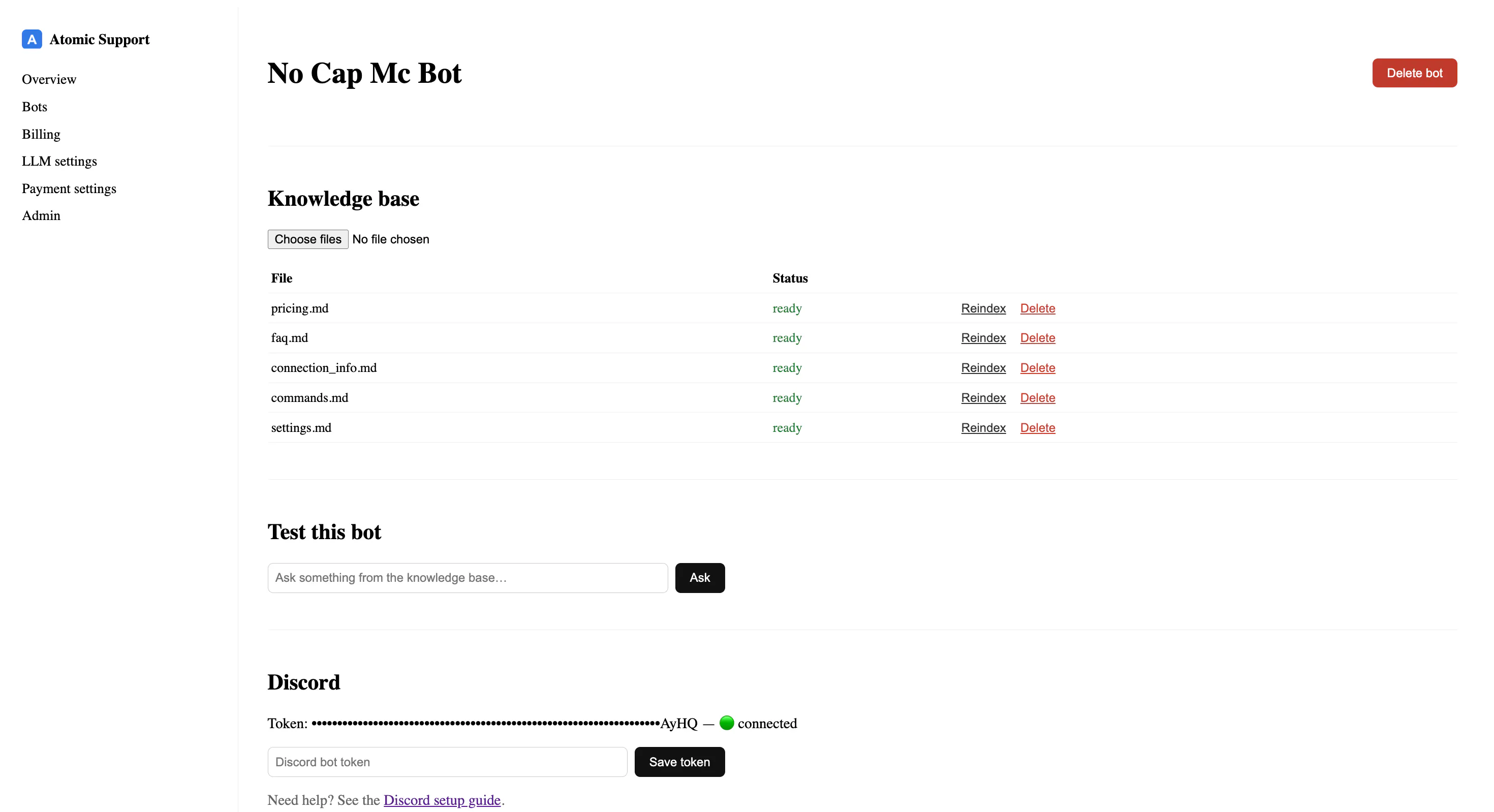Go to Bots in the sidebar
The image size is (1494, 812).
click(34, 107)
